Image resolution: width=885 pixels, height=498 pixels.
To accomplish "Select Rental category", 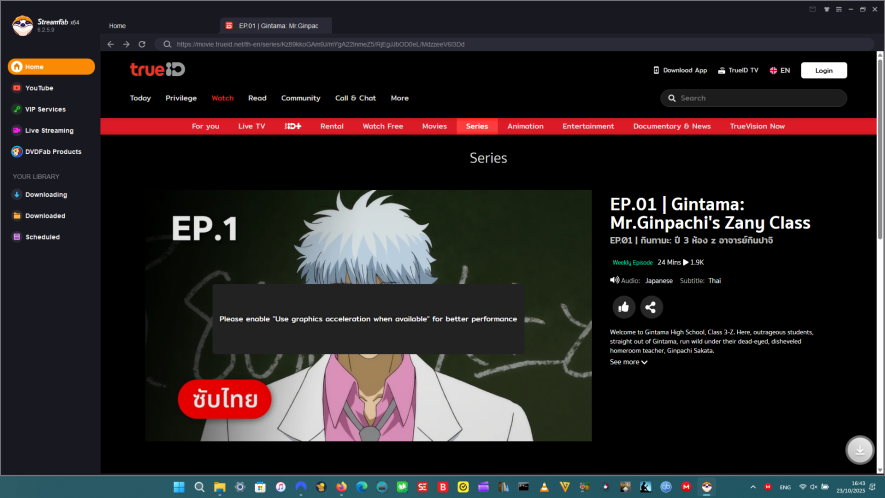I will (x=332, y=126).
